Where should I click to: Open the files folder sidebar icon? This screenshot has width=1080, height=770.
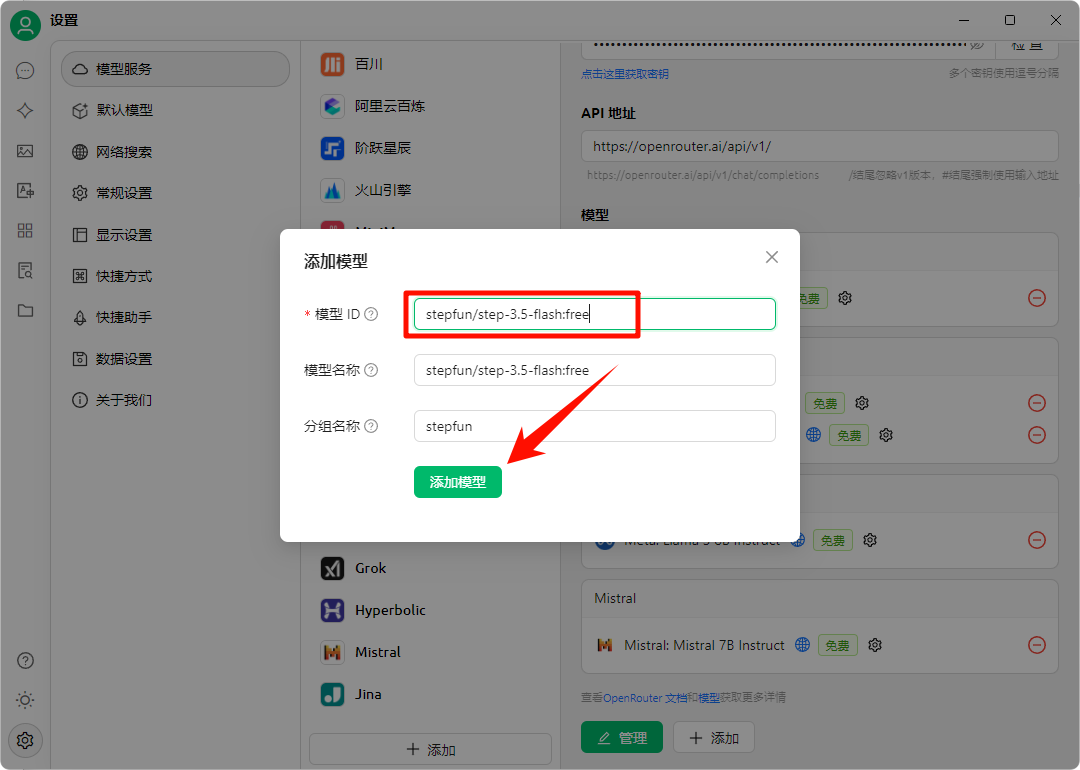click(x=25, y=311)
